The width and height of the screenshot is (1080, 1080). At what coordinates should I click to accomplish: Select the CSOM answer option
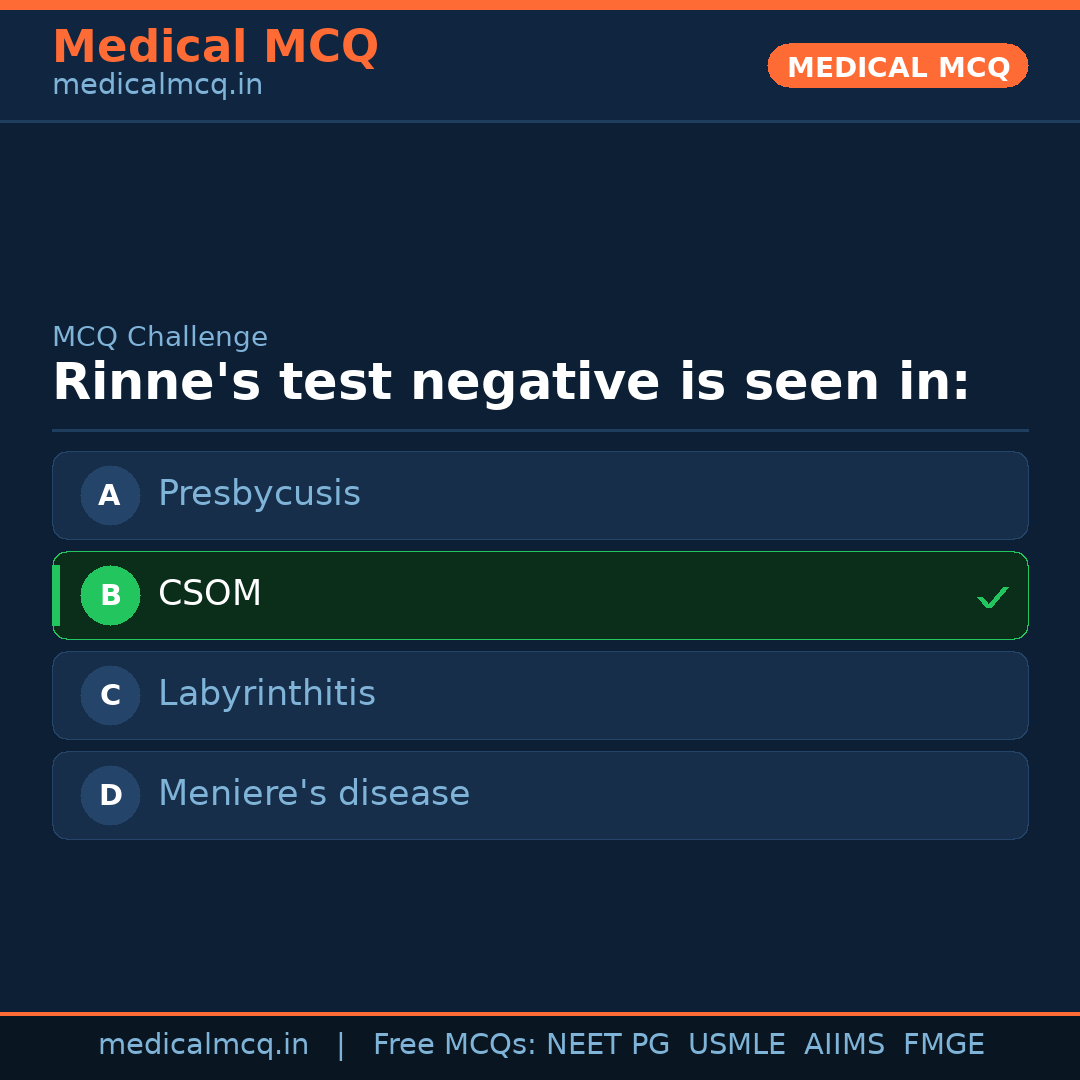pyautogui.click(x=540, y=595)
